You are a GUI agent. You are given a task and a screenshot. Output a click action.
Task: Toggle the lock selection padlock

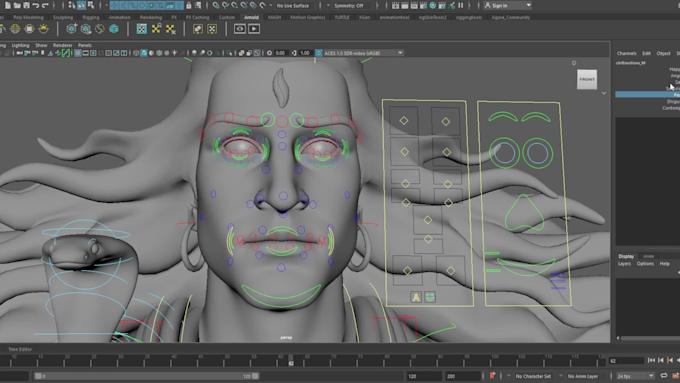click(189, 5)
